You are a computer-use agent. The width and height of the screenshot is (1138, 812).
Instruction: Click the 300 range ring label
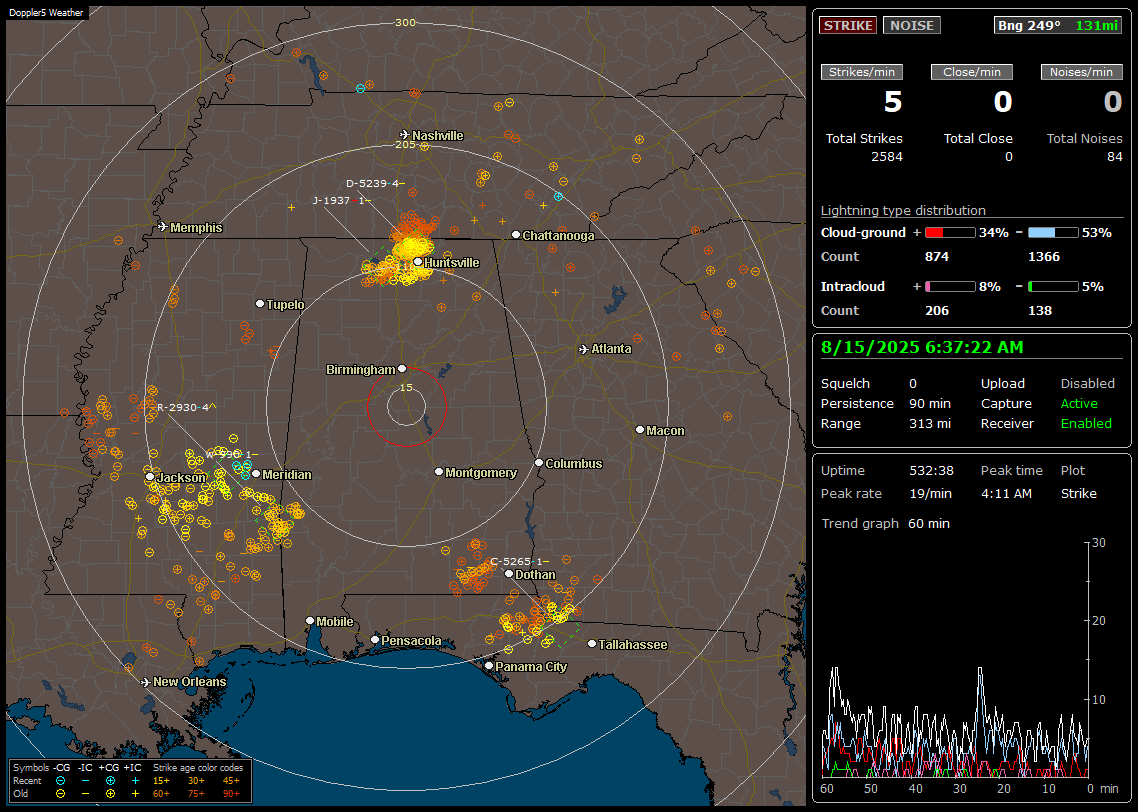pyautogui.click(x=405, y=22)
